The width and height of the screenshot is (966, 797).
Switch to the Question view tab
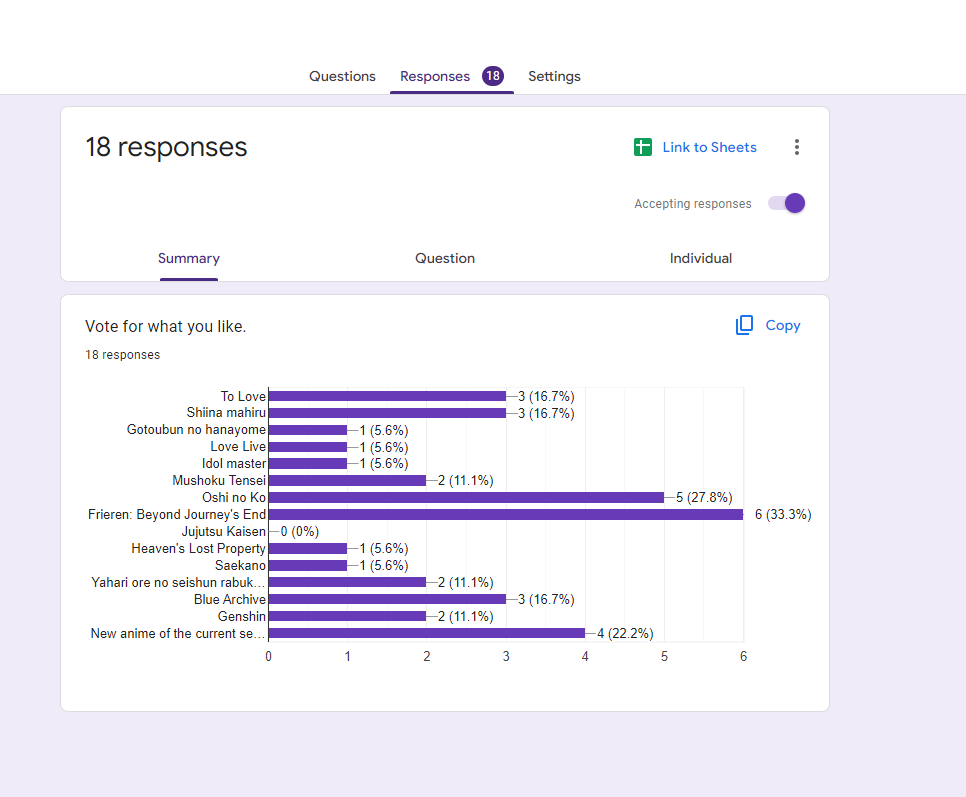point(445,258)
